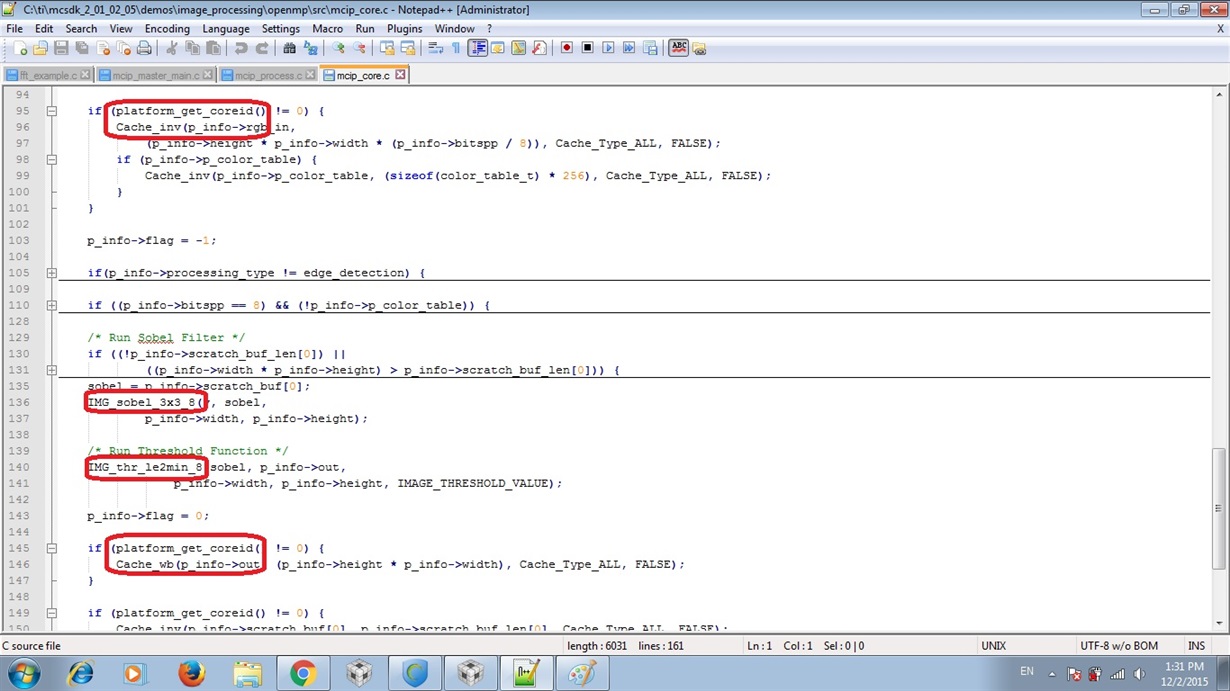This screenshot has height=691, width=1230.
Task: Expand the folded block at line 110
Action: click(x=52, y=305)
